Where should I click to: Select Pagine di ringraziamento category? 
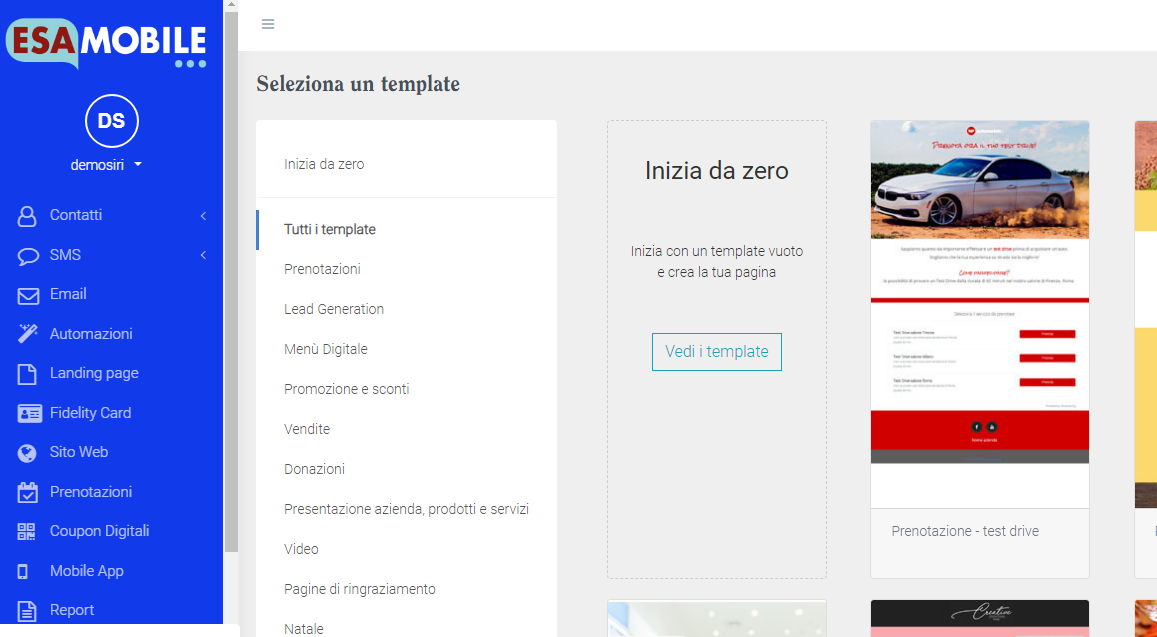(x=360, y=589)
